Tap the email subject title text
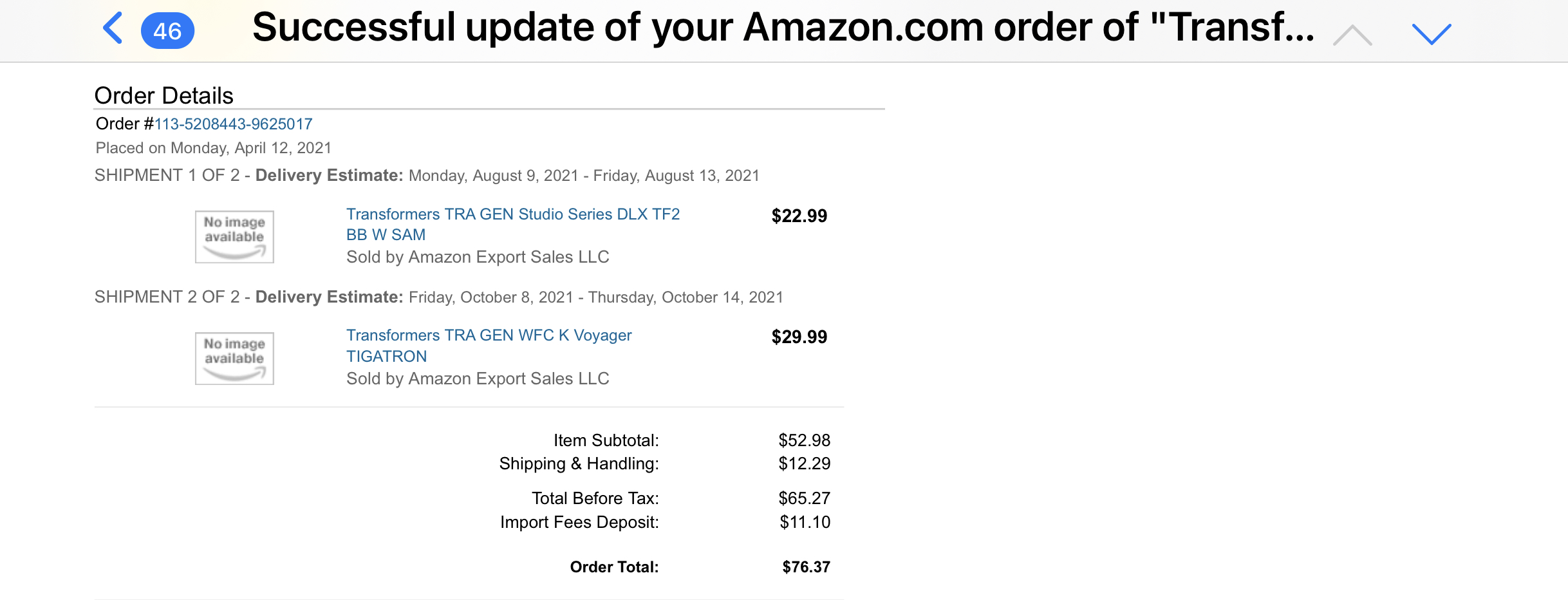 783,28
